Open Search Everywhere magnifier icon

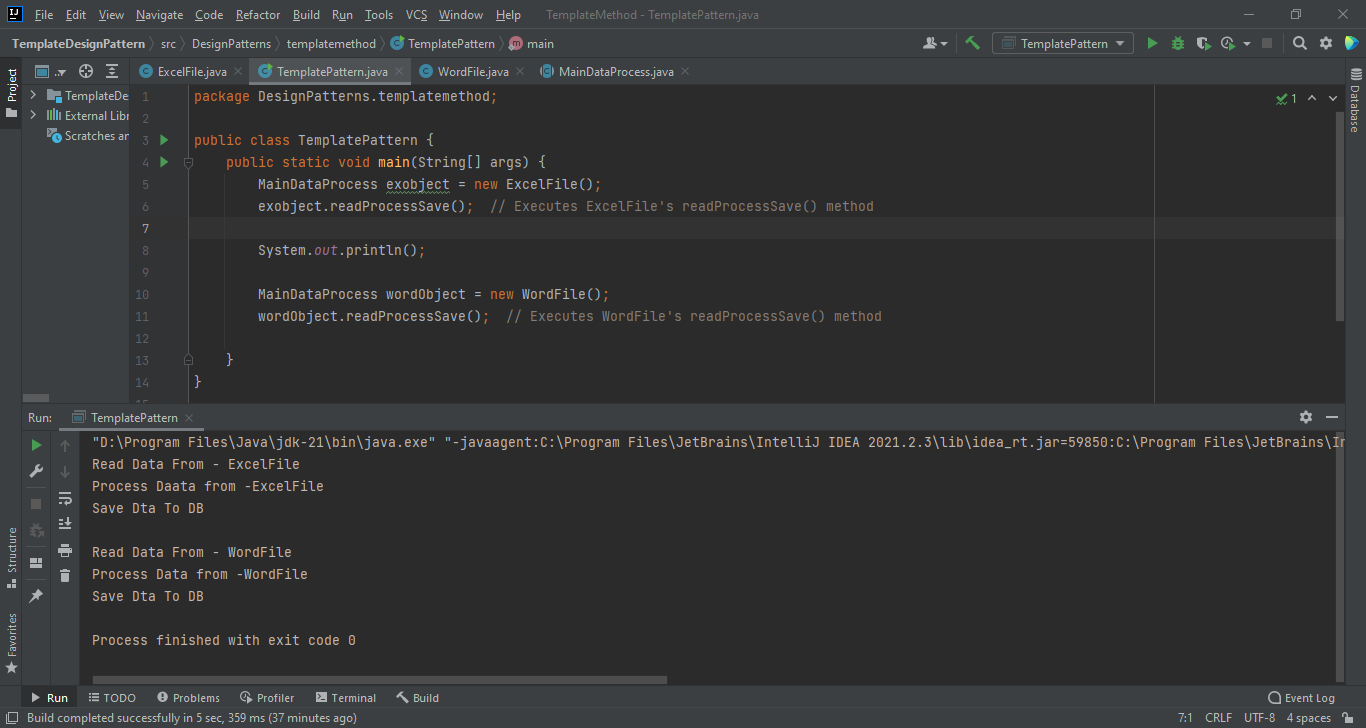(1299, 43)
